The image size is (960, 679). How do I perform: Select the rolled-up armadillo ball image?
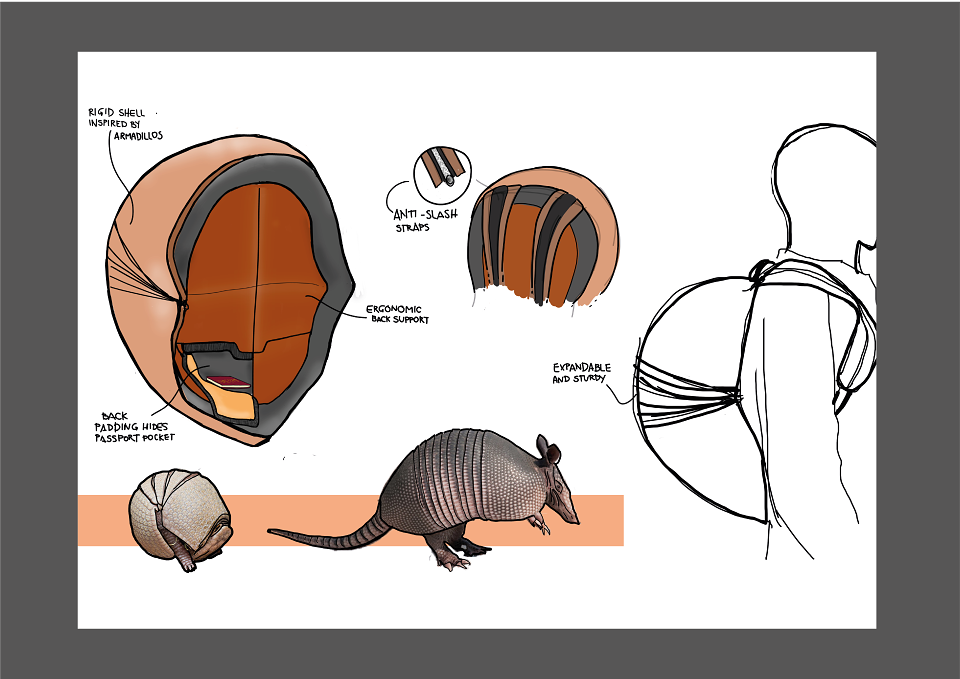point(181,520)
